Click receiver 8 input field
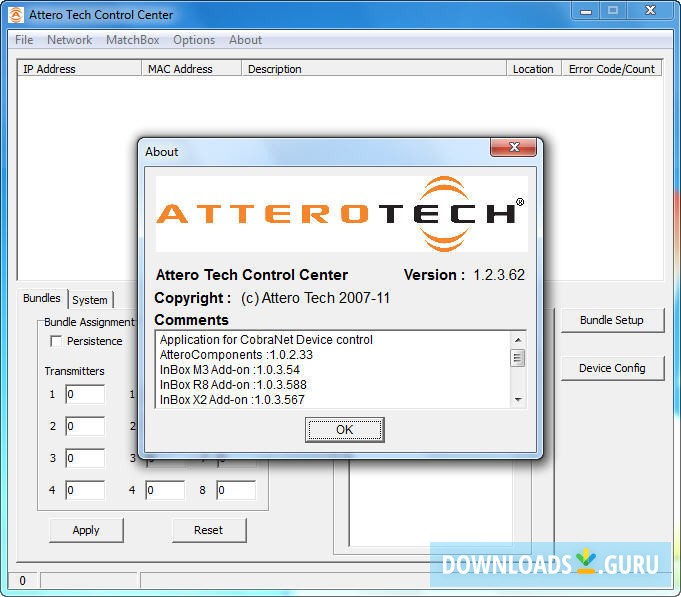Screen dimensions: 681x597 [236, 490]
